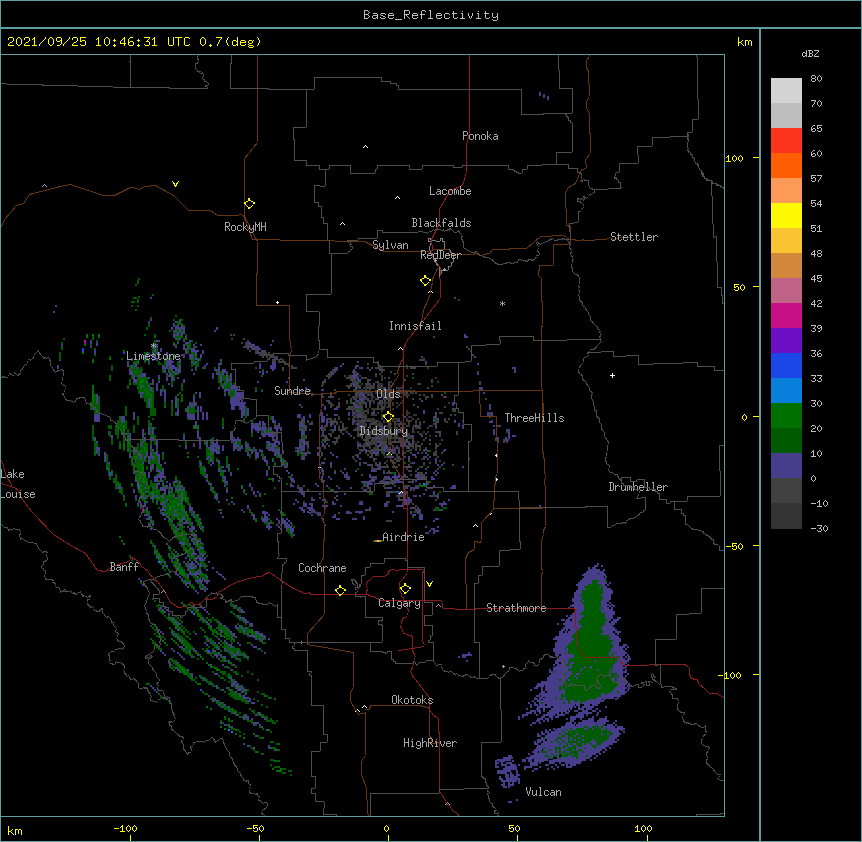Click the Okotoks label
The height and width of the screenshot is (842, 862).
pos(412,700)
